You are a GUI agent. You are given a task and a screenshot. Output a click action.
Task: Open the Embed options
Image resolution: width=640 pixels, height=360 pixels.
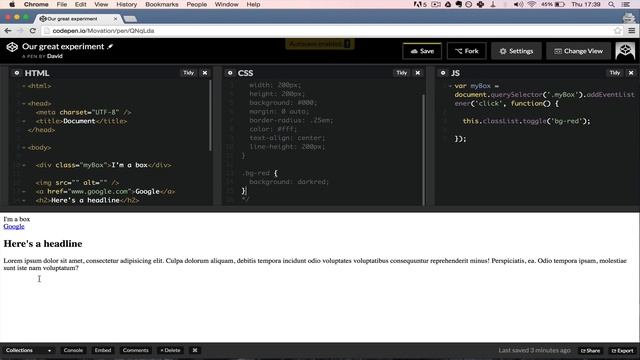coord(103,350)
